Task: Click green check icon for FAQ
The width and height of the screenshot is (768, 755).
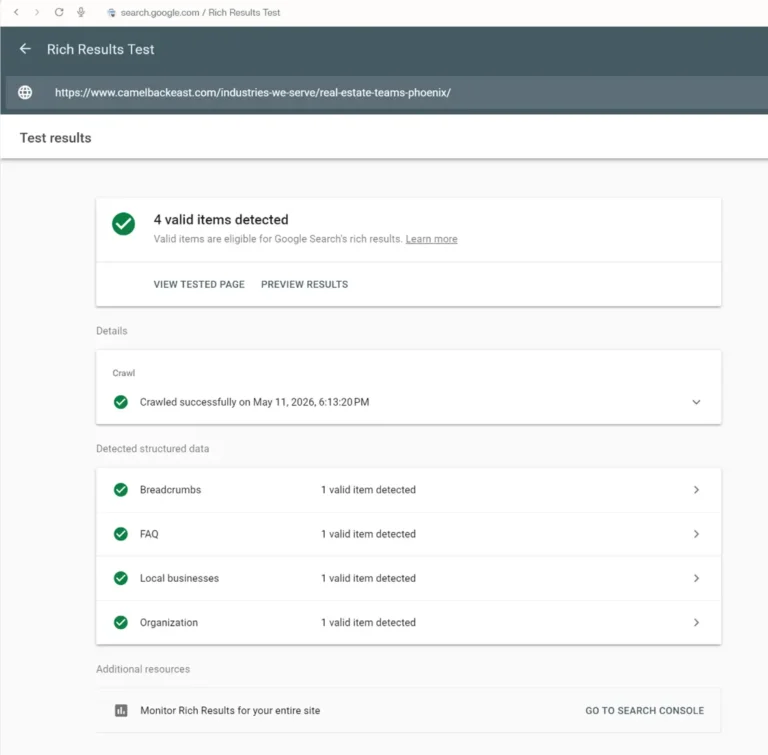Action: click(x=121, y=534)
